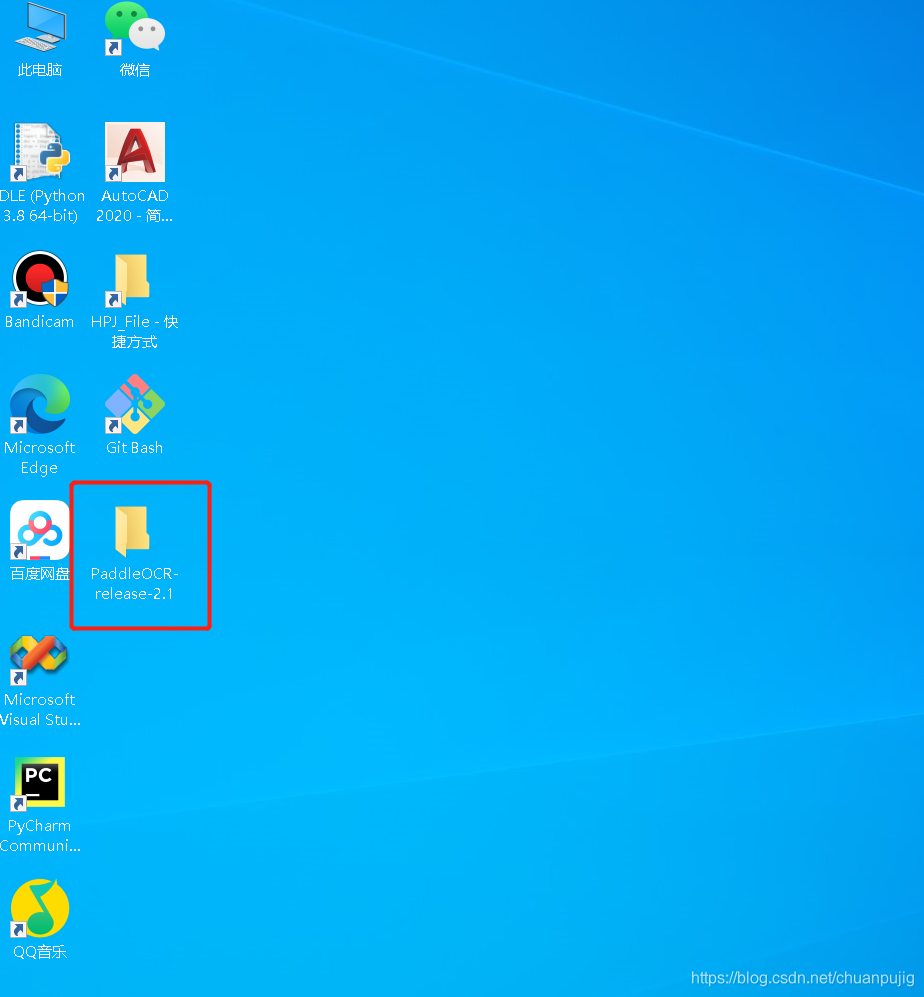This screenshot has height=997, width=924.
Task: Select the Bandicam shortcut icon
Action: 39,279
